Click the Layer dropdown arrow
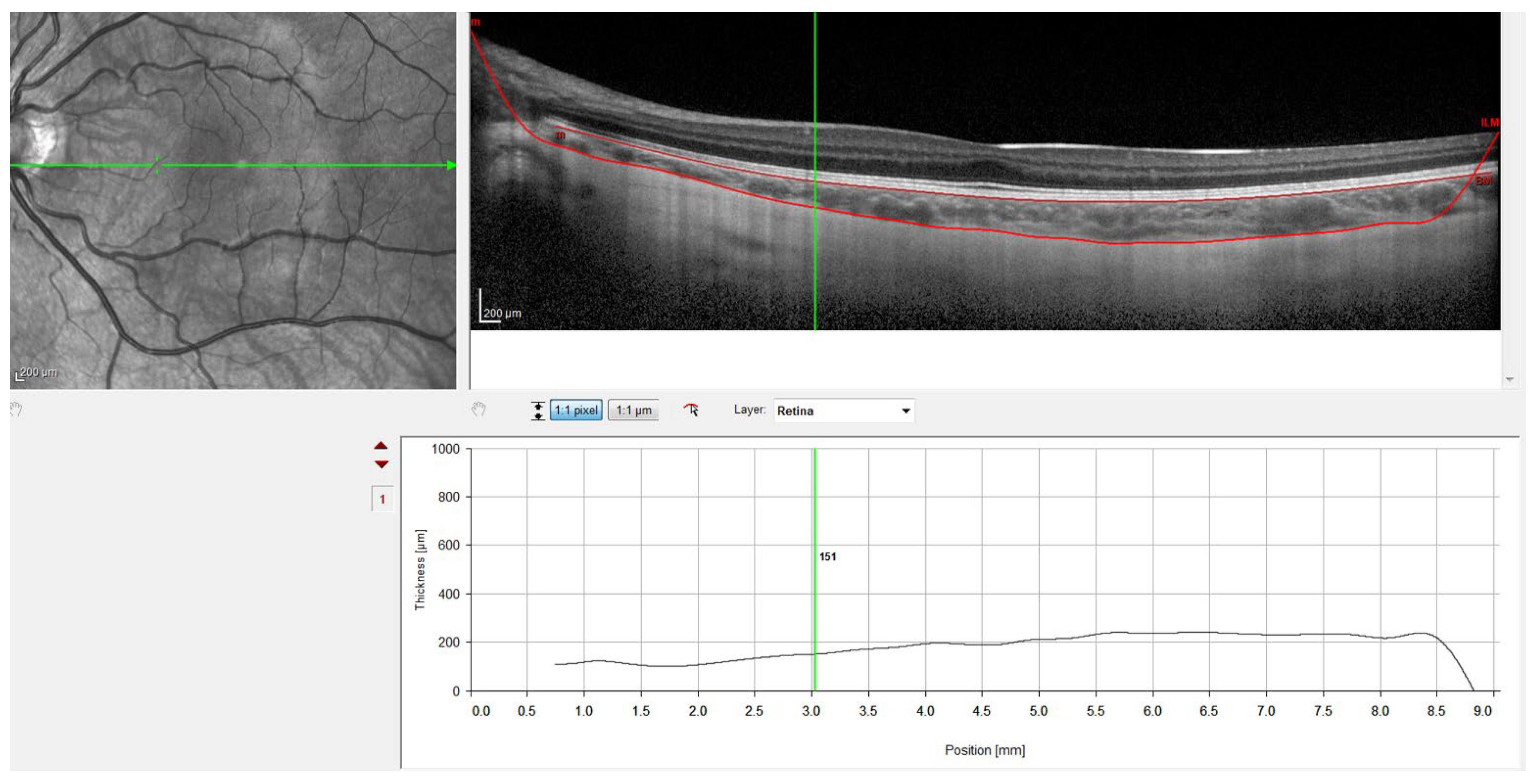Viewport: 1539px width, 784px height. coord(906,411)
